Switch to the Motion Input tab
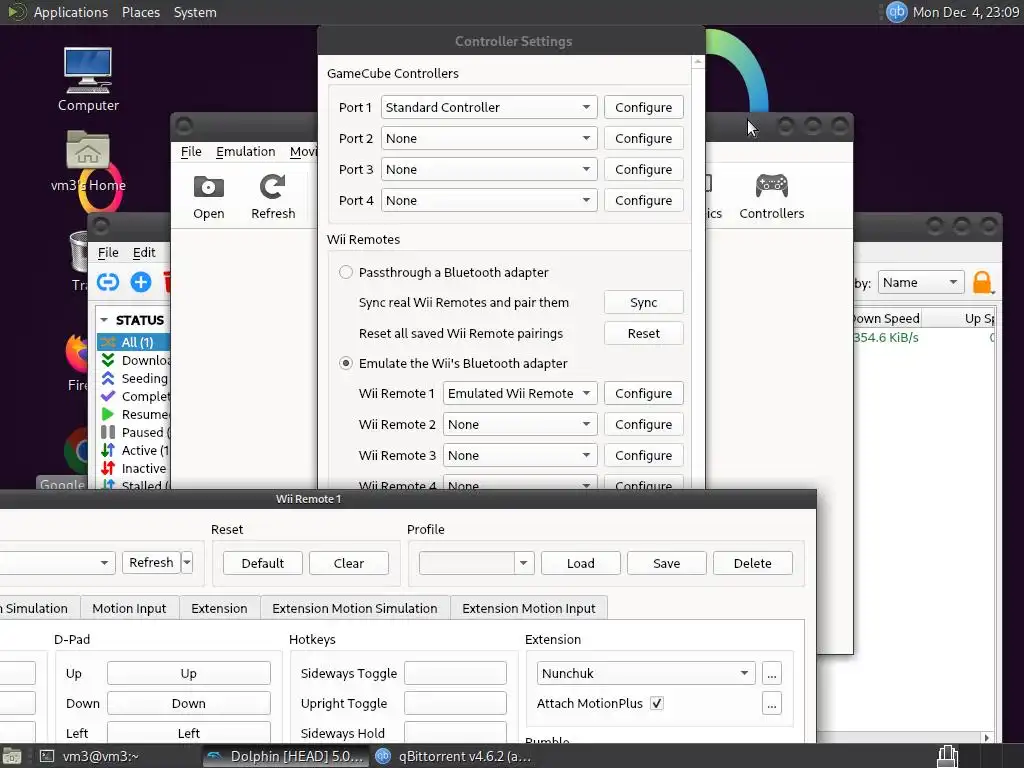 (x=129, y=608)
